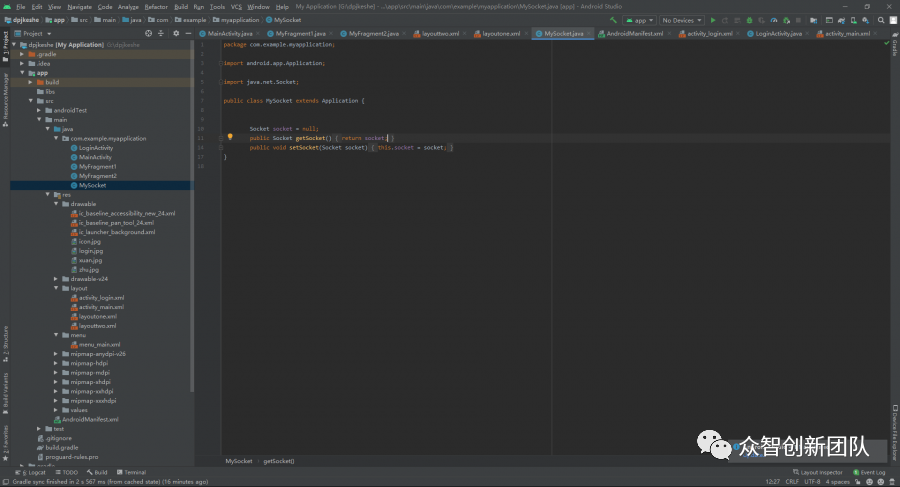This screenshot has width=900, height=487.
Task: Collapse the drawable folder
Action: [56, 204]
